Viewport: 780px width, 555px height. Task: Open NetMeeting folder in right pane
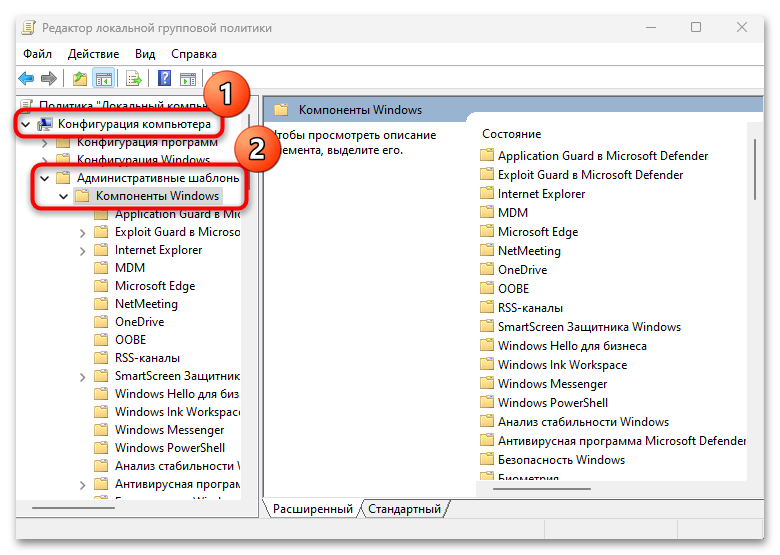529,251
